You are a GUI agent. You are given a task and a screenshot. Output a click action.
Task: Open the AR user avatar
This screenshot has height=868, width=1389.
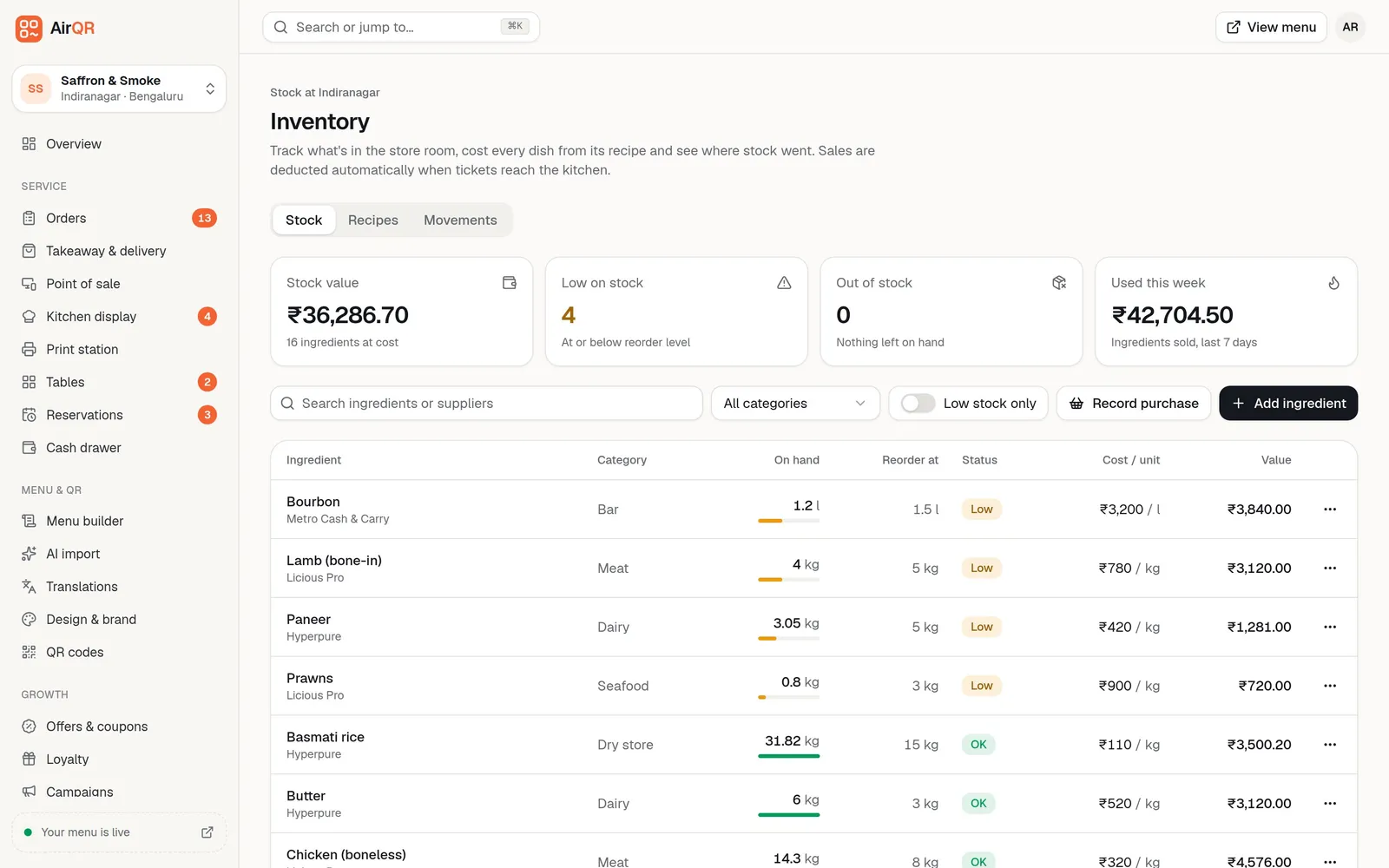(x=1350, y=27)
